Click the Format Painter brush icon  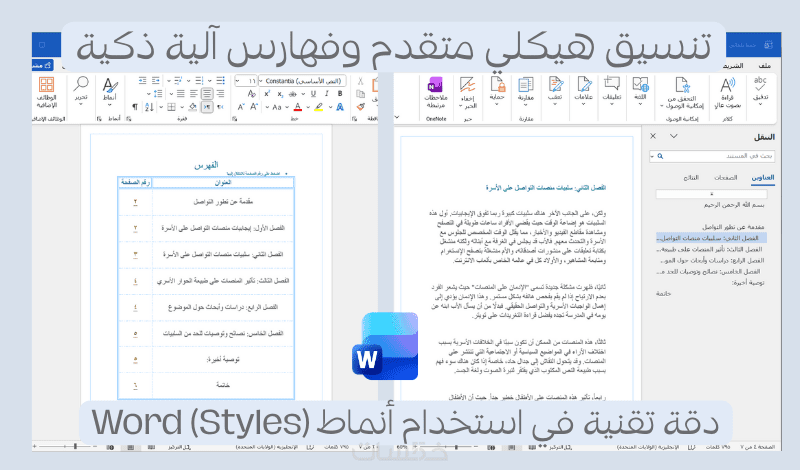tap(361, 107)
